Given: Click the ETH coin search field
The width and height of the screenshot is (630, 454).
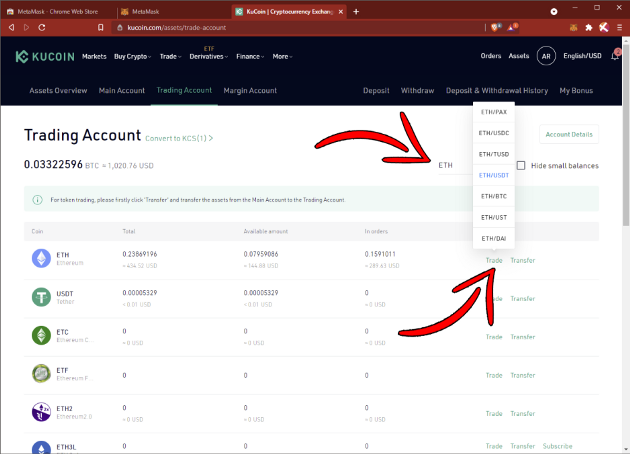Looking at the screenshot, I should [x=455, y=165].
